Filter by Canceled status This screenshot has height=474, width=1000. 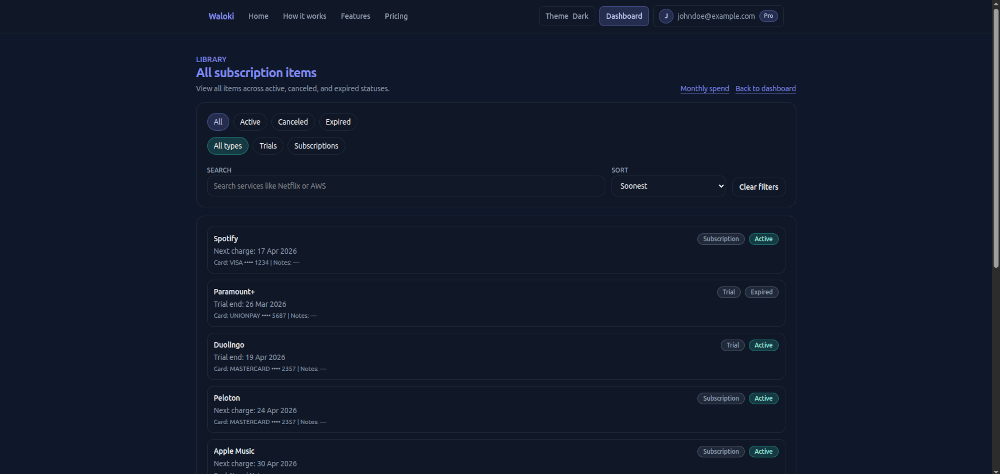[x=293, y=122]
